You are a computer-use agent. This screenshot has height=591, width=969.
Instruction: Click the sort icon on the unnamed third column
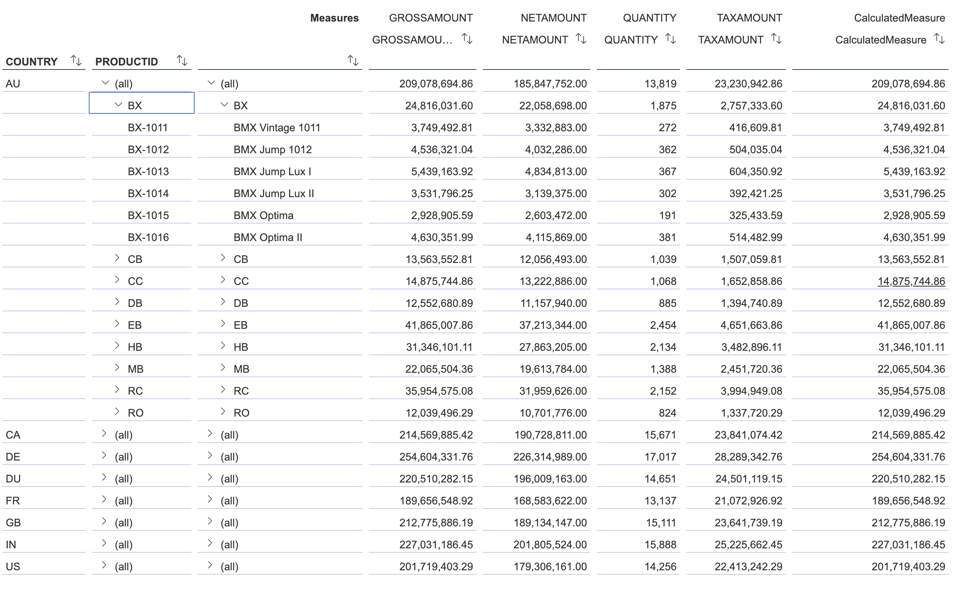tap(352, 60)
